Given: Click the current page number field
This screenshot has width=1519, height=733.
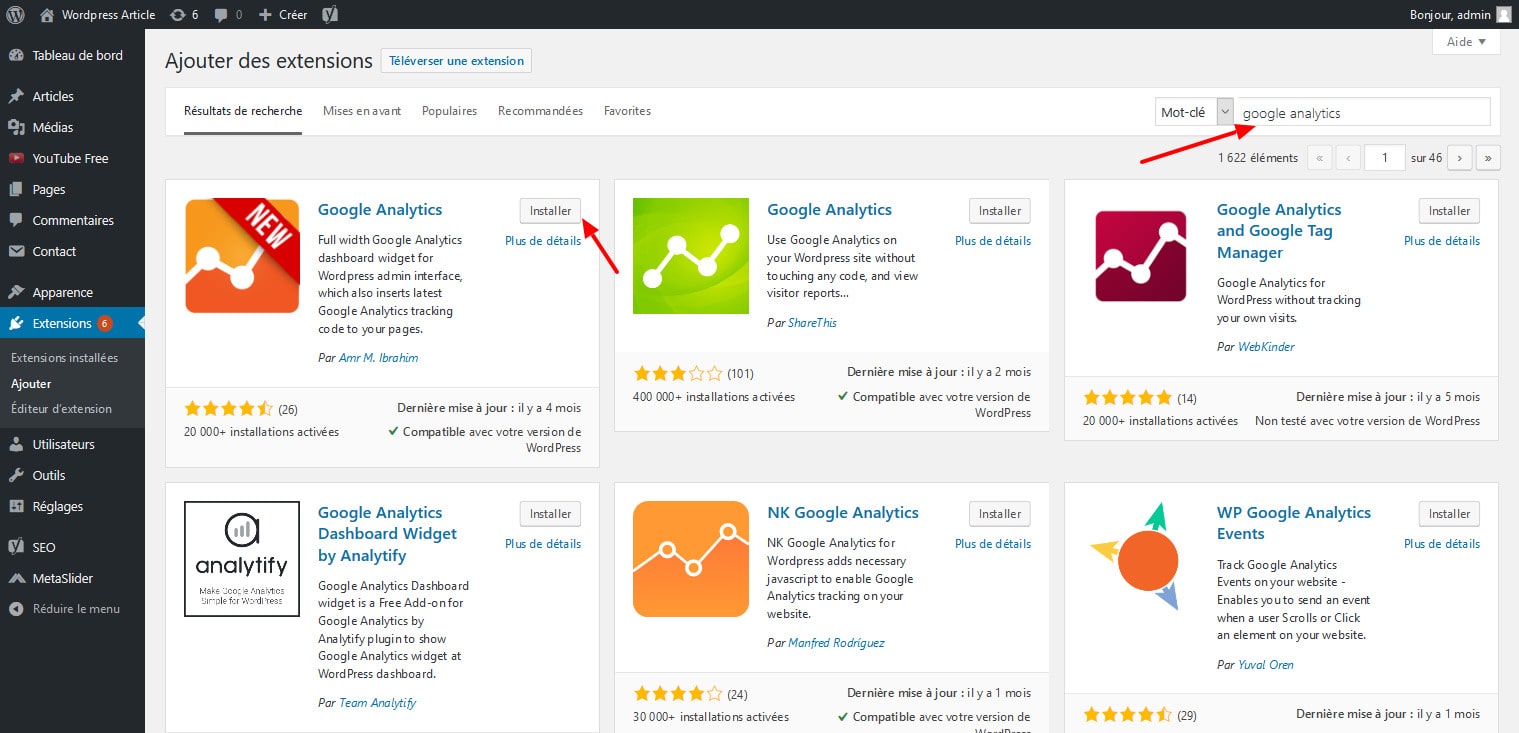Looking at the screenshot, I should click(1385, 158).
